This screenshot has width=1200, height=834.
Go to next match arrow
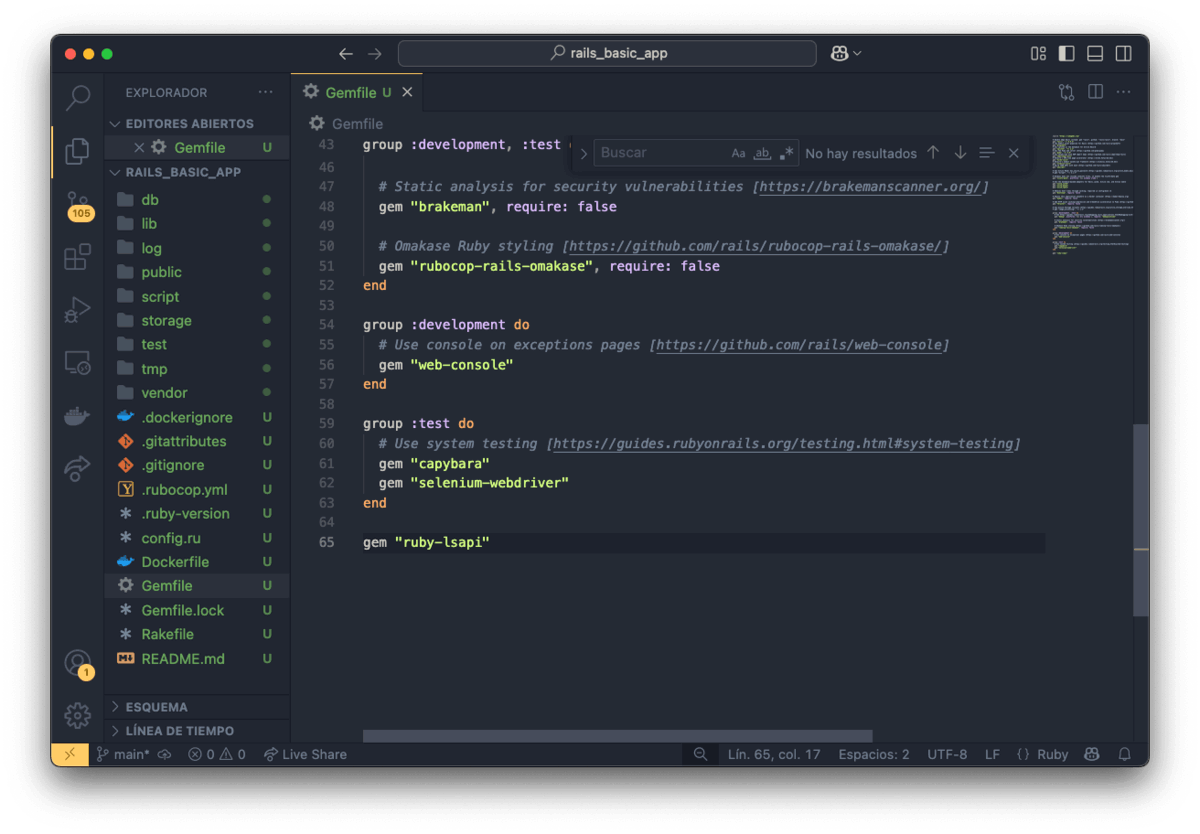pyautogui.click(x=960, y=153)
